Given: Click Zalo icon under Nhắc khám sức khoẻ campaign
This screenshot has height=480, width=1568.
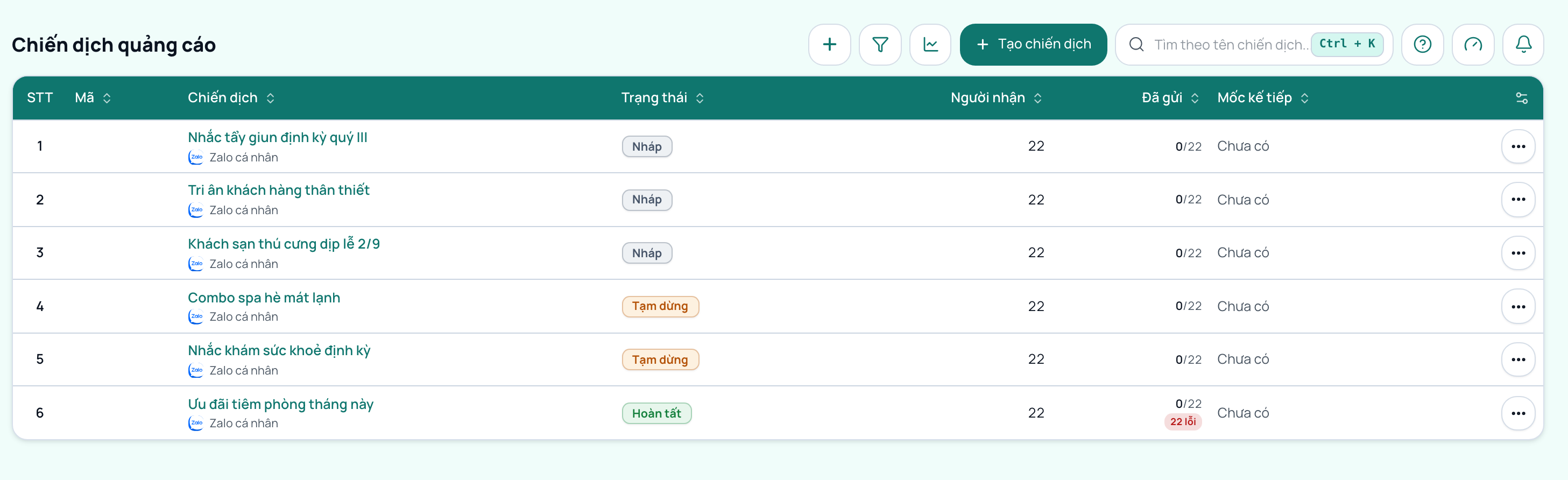Looking at the screenshot, I should coord(195,371).
